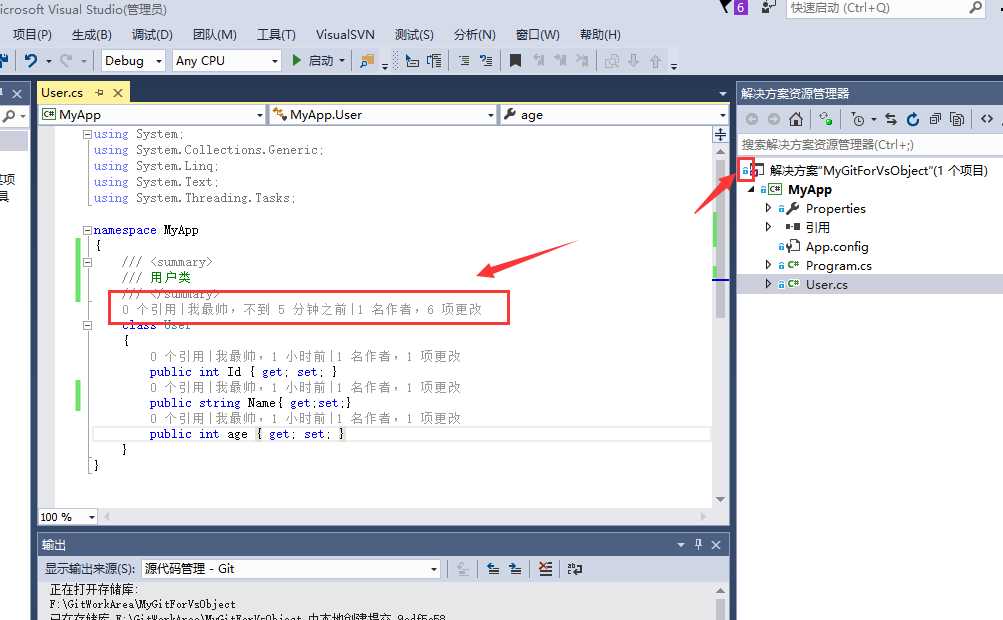Viewport: 1003px width, 620px height.
Task: Click the pin icon of Output panel
Action: (x=699, y=544)
